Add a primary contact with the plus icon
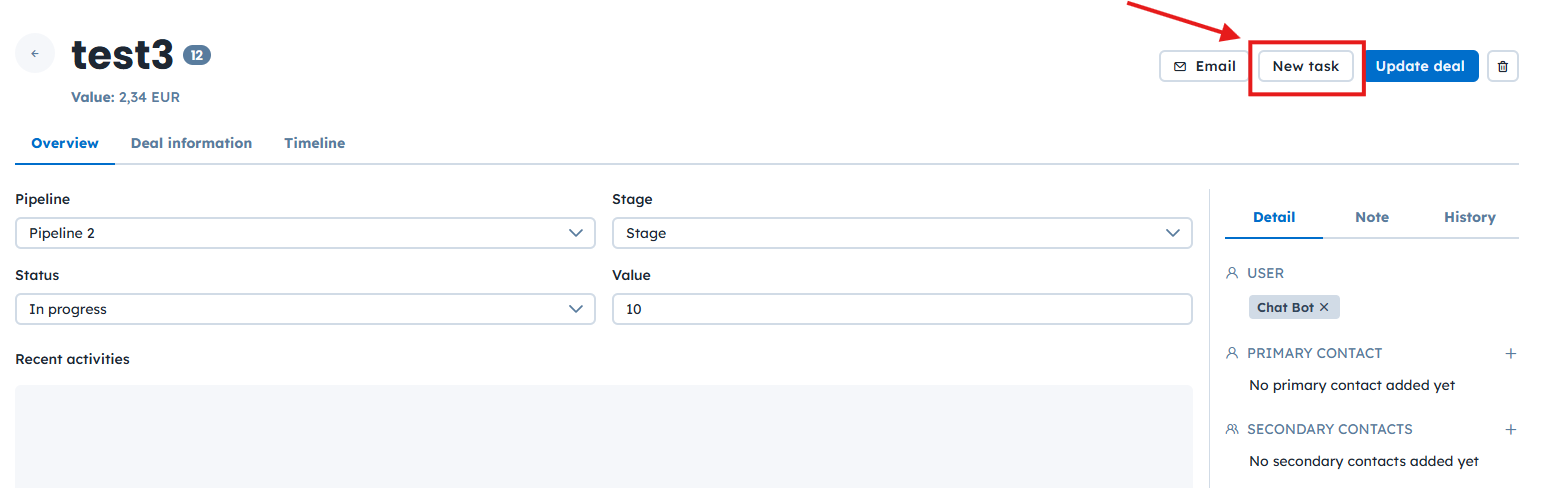 1511,353
